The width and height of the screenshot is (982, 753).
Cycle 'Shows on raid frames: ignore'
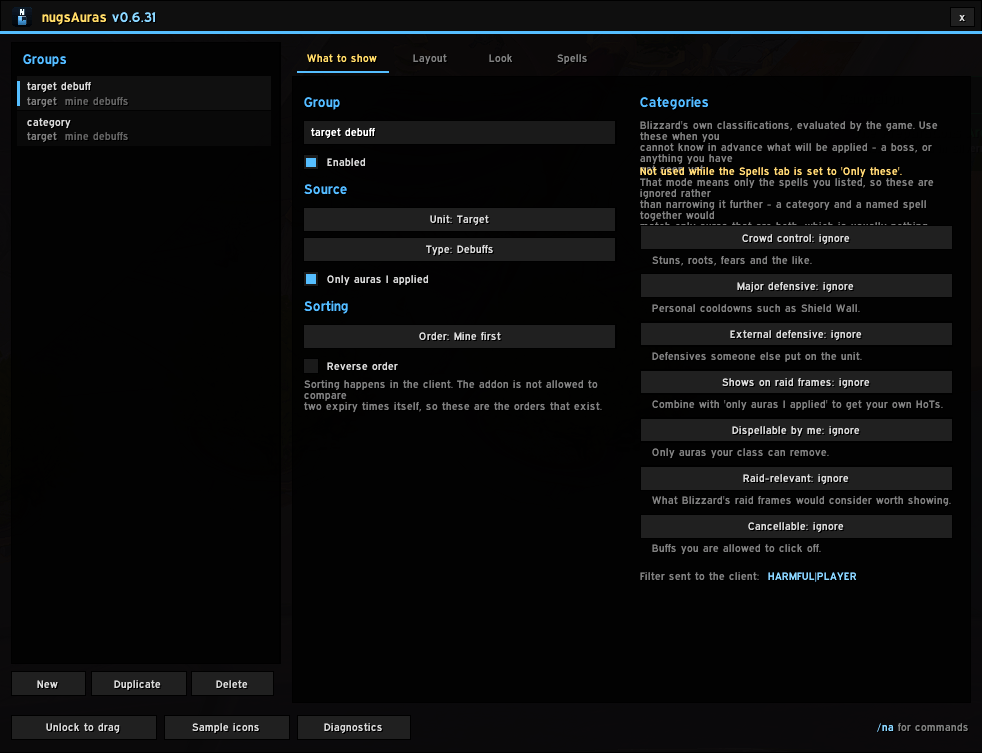796,382
